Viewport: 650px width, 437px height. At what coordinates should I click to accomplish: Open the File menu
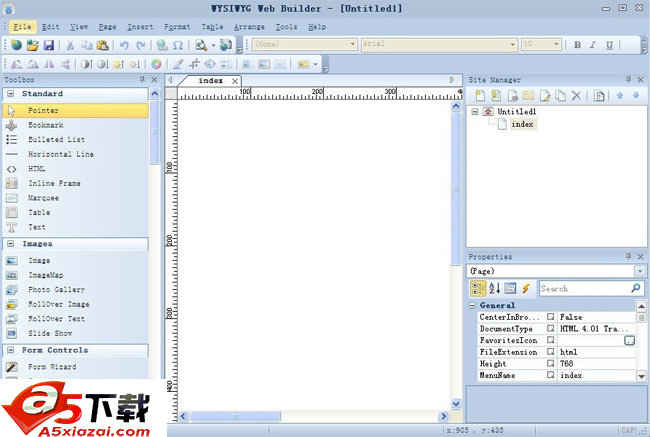point(22,27)
